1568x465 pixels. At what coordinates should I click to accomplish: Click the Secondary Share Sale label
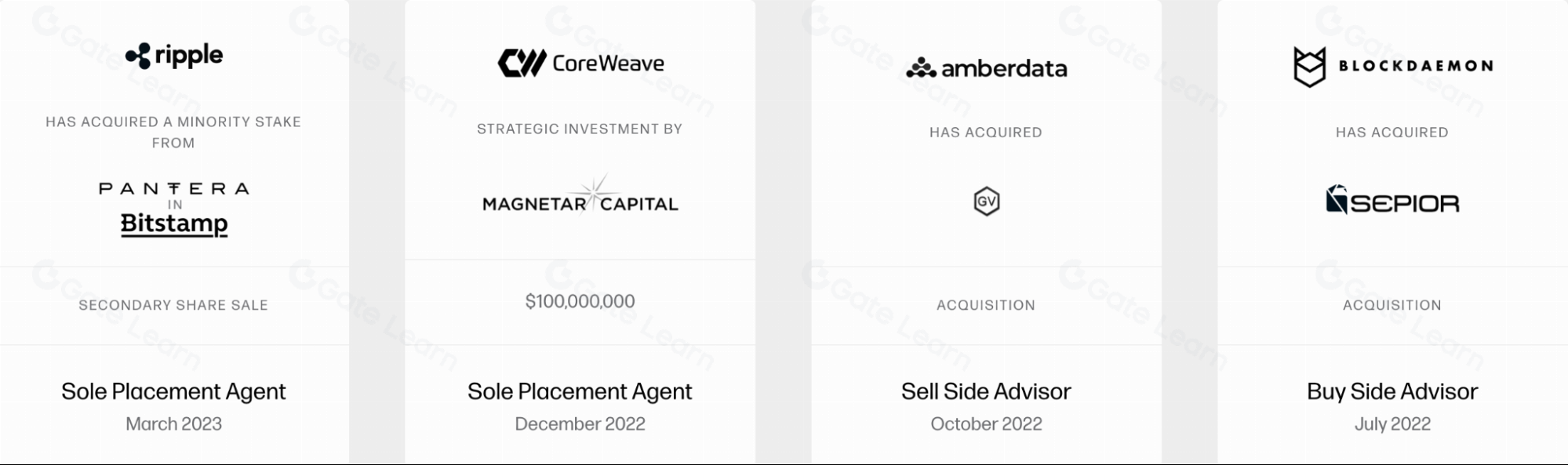[x=173, y=305]
